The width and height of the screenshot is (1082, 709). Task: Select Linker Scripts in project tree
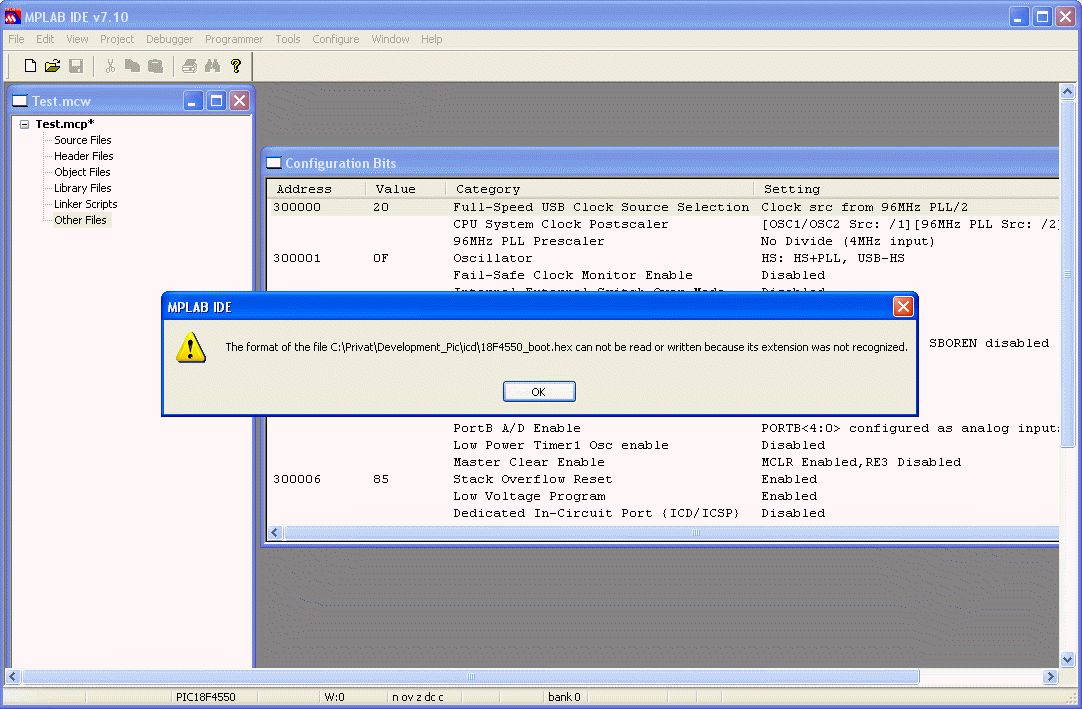click(x=85, y=204)
